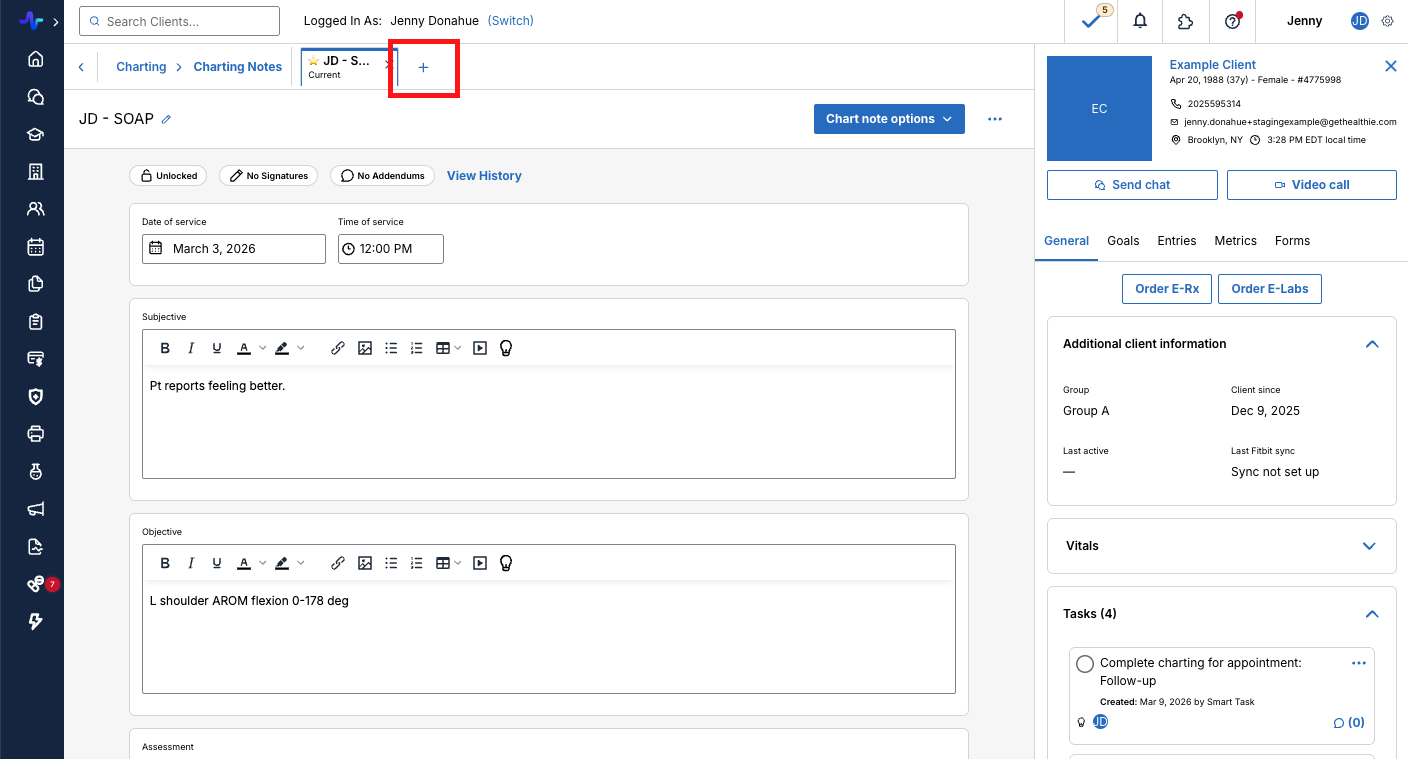Open the billing card sidebar icon
The height and width of the screenshot is (759, 1408).
click(36, 359)
